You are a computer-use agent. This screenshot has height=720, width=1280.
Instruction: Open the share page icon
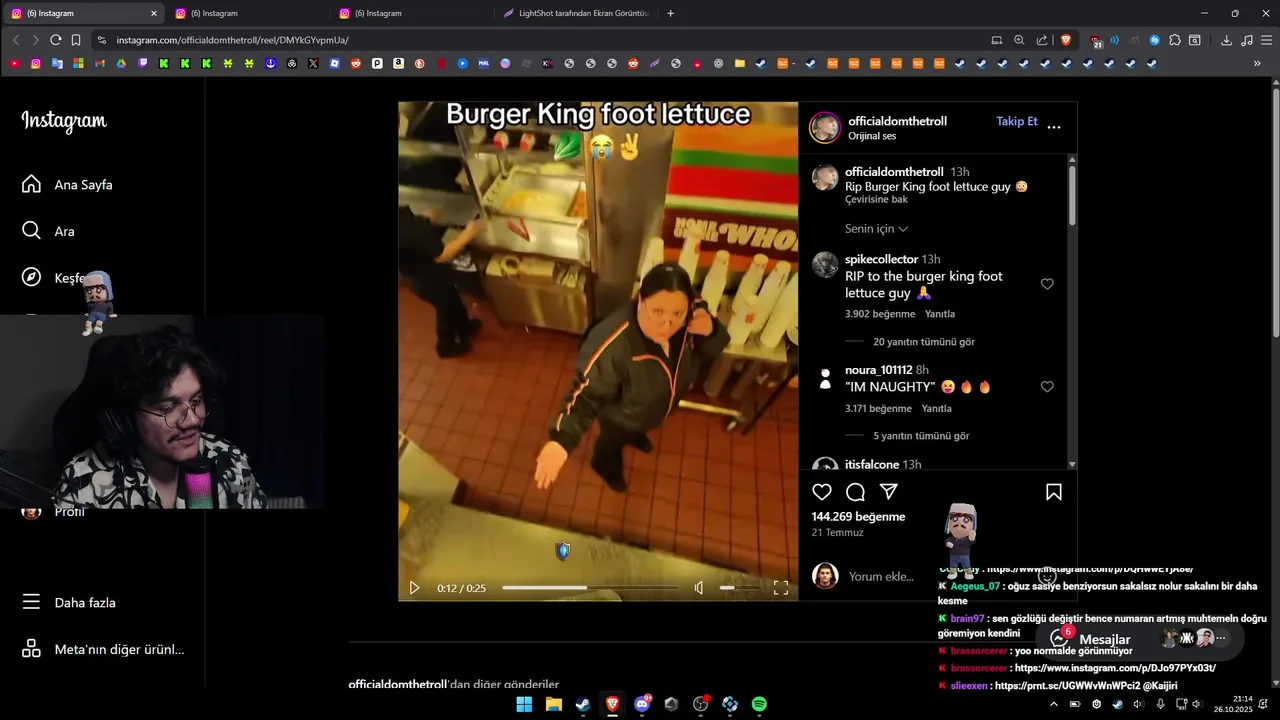point(1042,40)
